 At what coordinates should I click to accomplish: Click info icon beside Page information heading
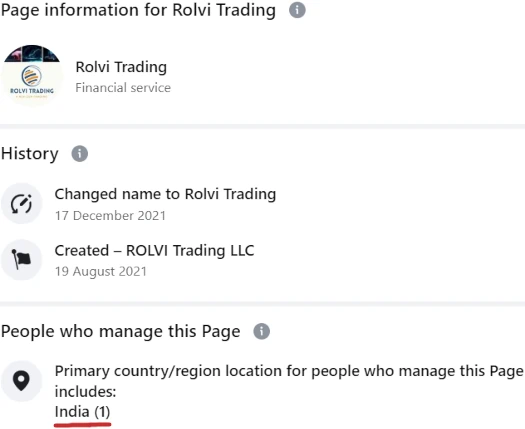coord(297,10)
